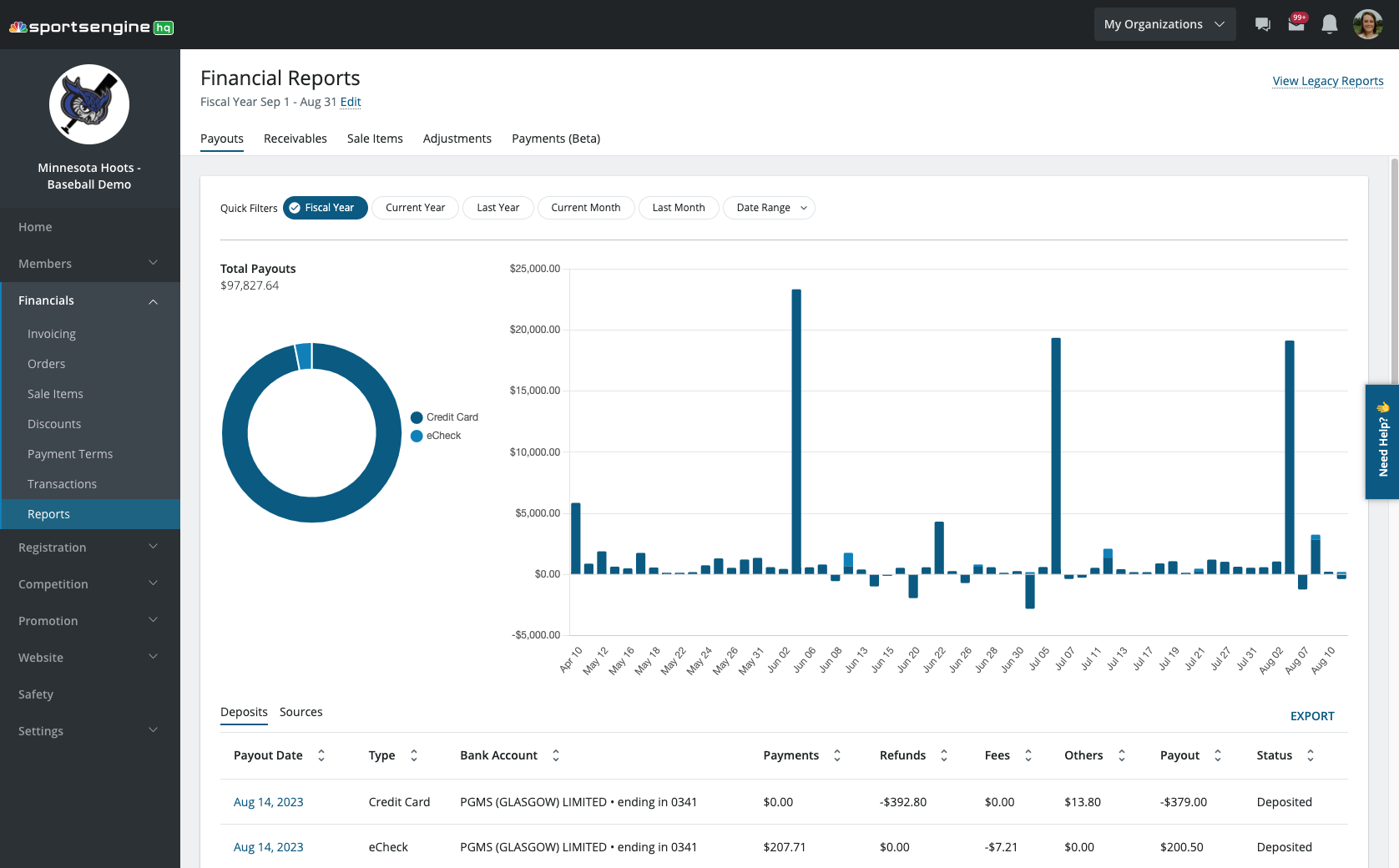Click EXPORT to download deposits
Viewport: 1399px width, 868px height.
click(1312, 716)
